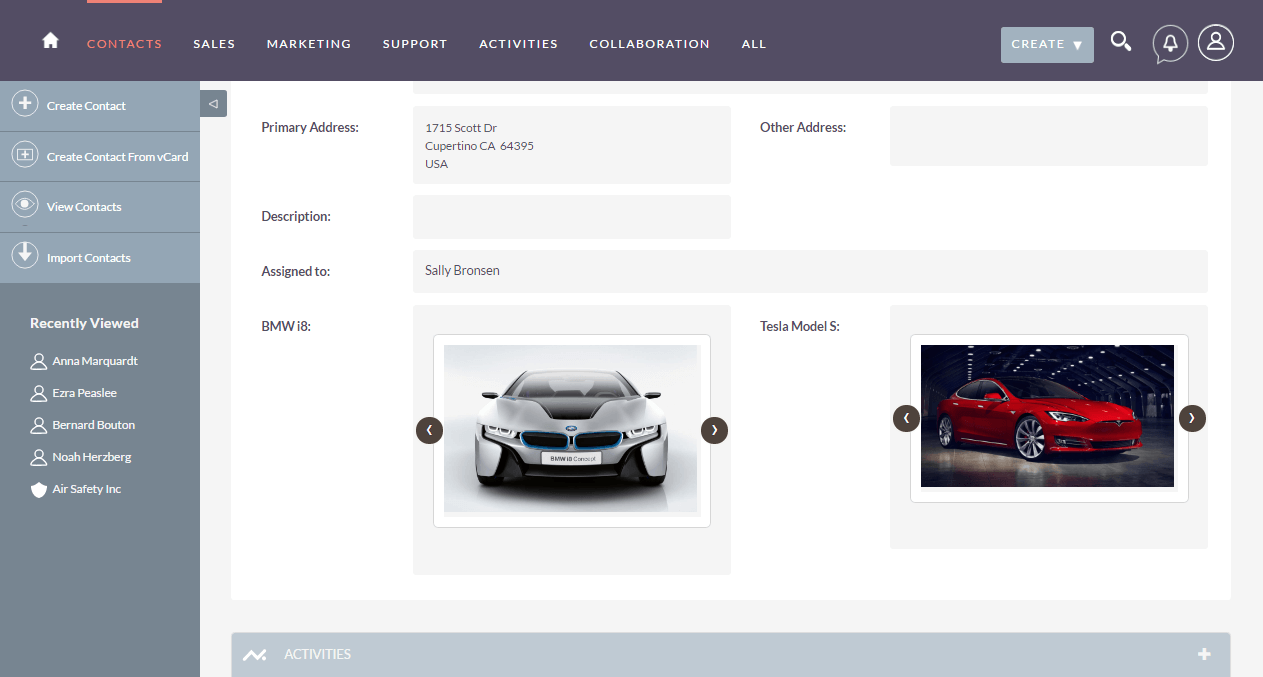The image size is (1263, 677).
Task: Collapse the sidebar with the arrow toggle
Action: [213, 103]
